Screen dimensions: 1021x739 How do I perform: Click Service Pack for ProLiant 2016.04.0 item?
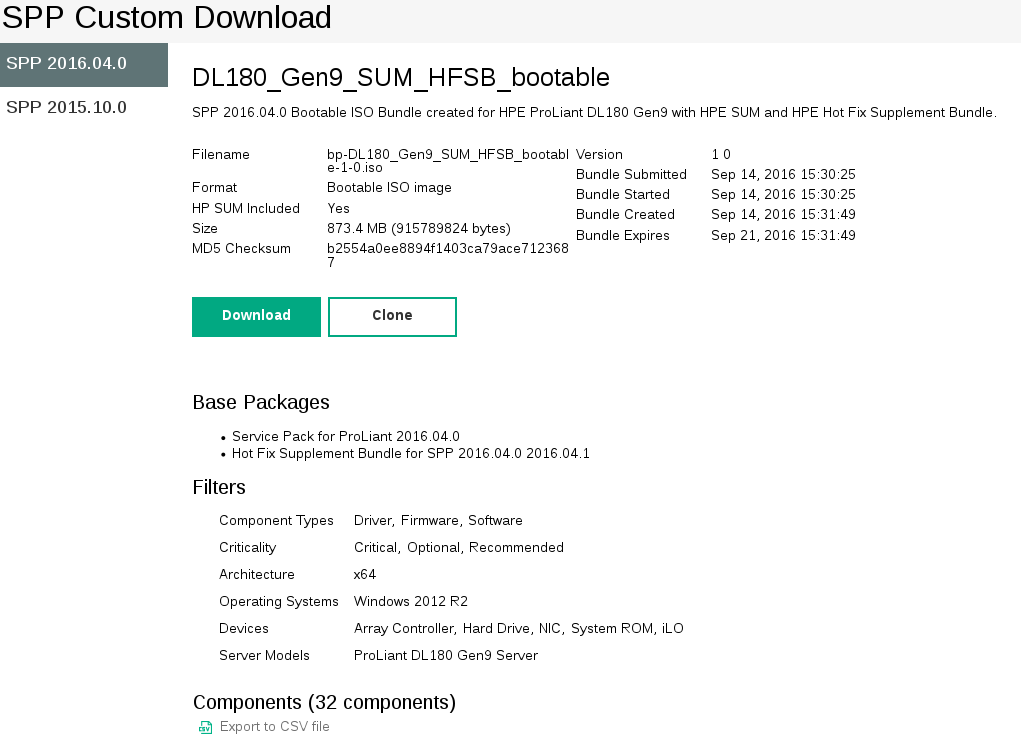pos(345,437)
